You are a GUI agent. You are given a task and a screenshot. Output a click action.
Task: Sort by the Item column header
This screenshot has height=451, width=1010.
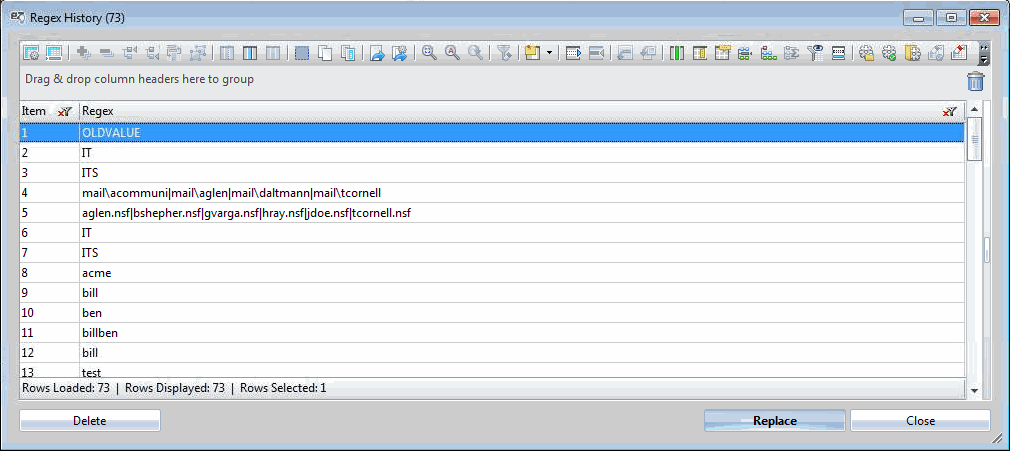[x=35, y=111]
